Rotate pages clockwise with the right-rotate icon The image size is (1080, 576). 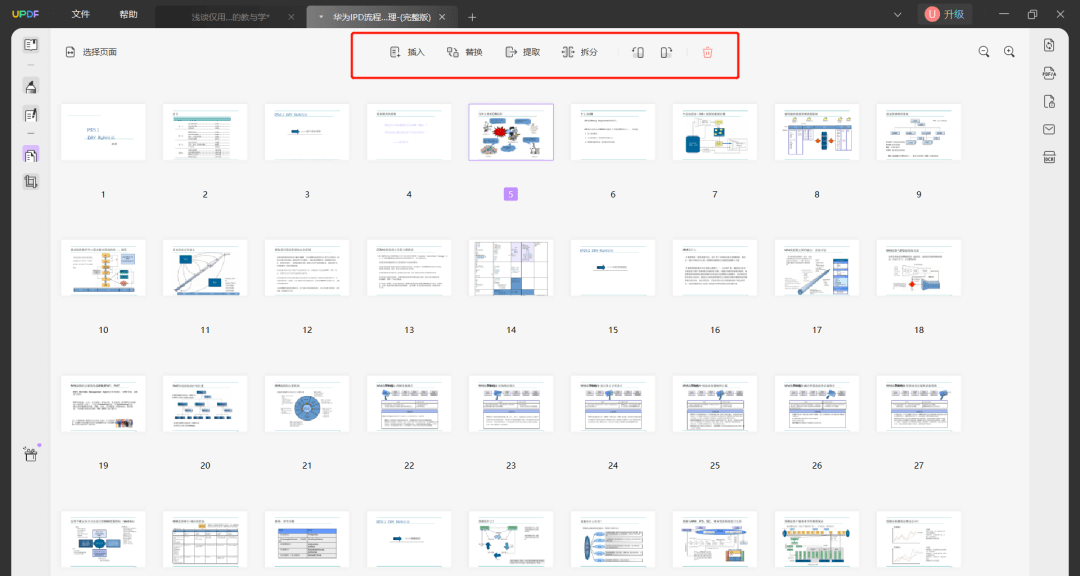pos(666,52)
